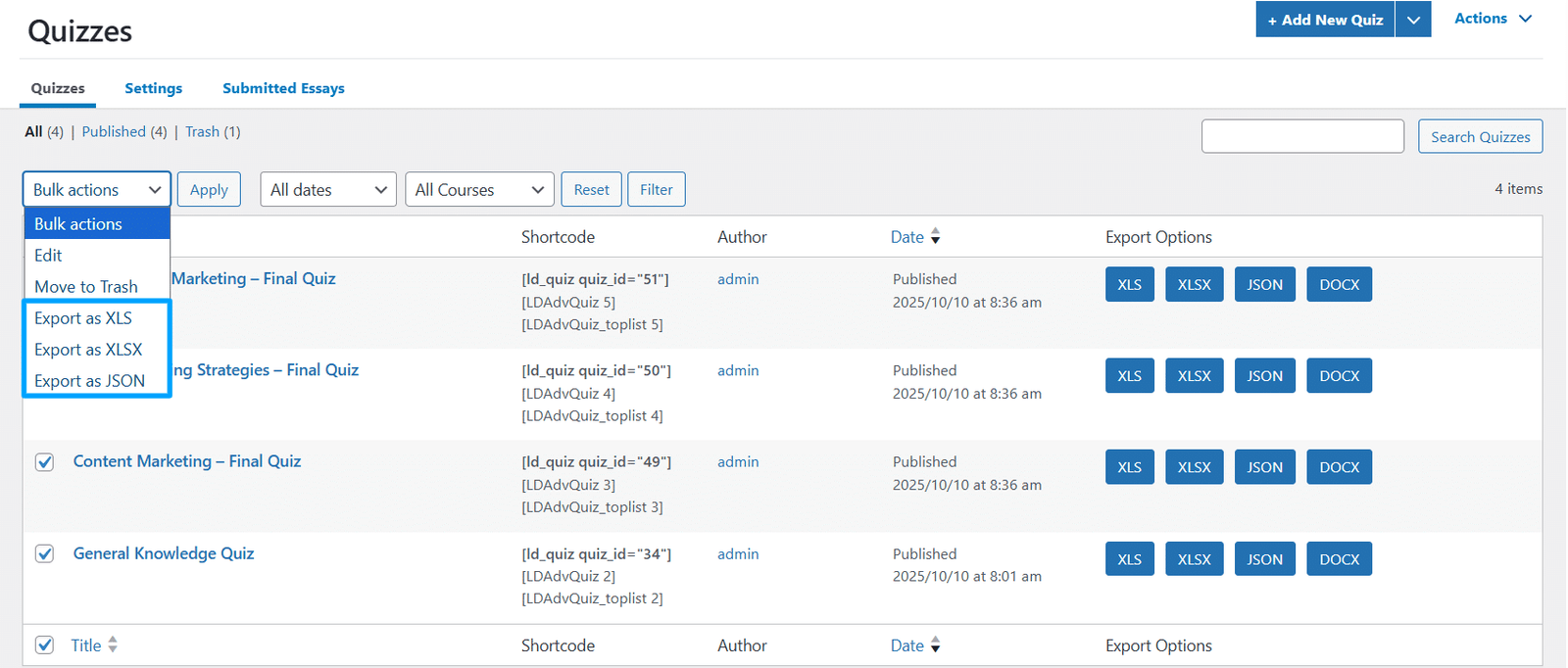Select Export as JSON bulk option
The width and height of the screenshot is (1568, 668).
97,380
